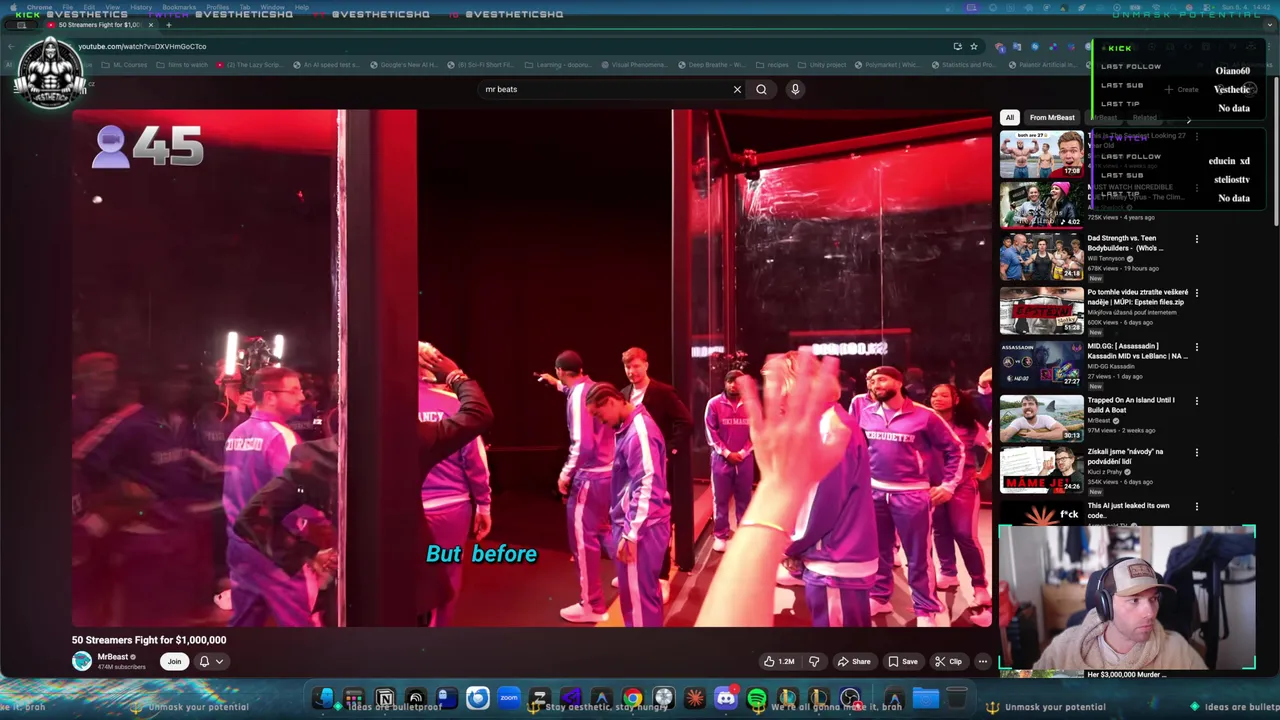The image size is (1280, 720).
Task: Open MID.GG Assassadin Kassadin video
Action: pos(1041,364)
